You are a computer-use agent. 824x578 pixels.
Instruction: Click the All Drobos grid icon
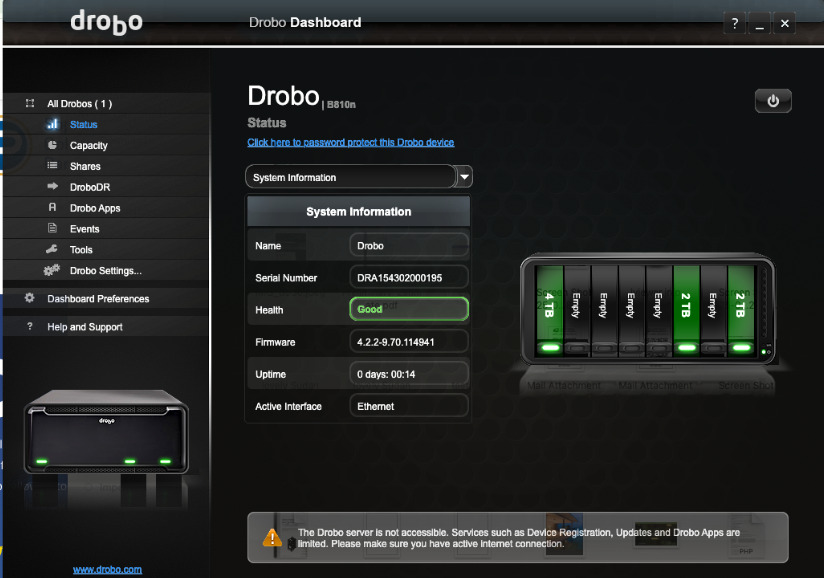30,103
